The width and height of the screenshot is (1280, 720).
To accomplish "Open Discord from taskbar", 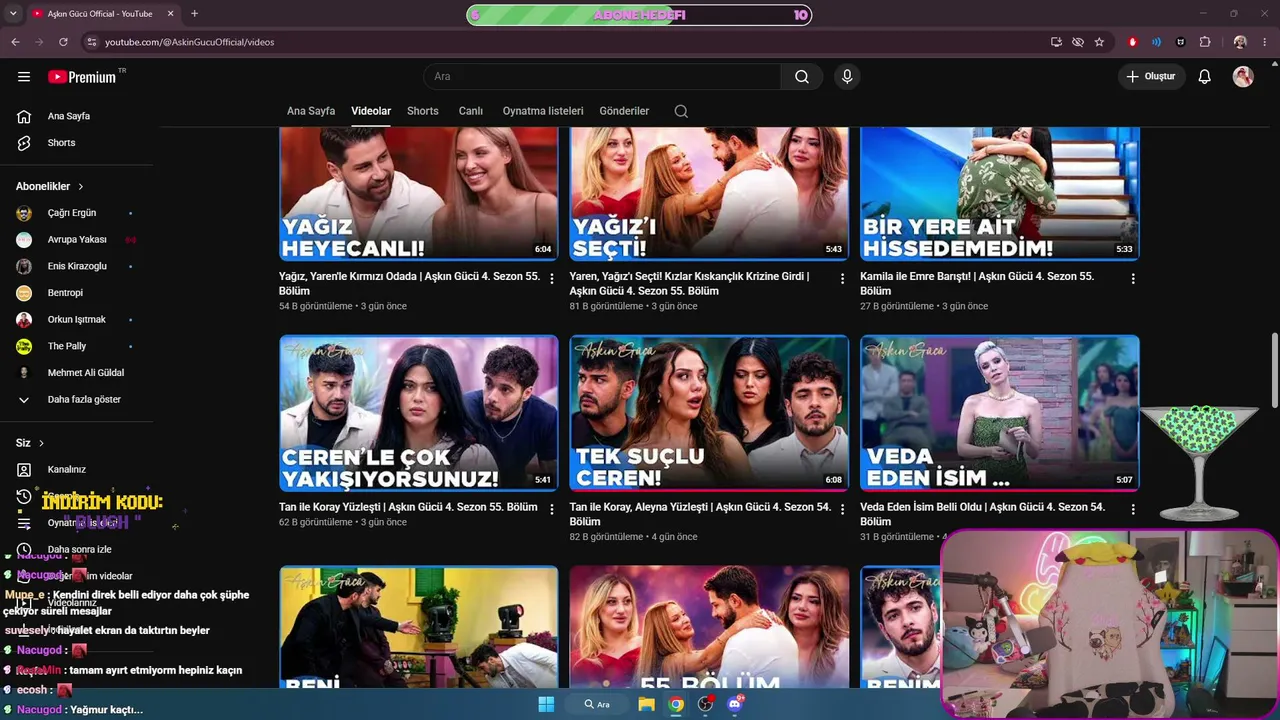I will pos(736,704).
